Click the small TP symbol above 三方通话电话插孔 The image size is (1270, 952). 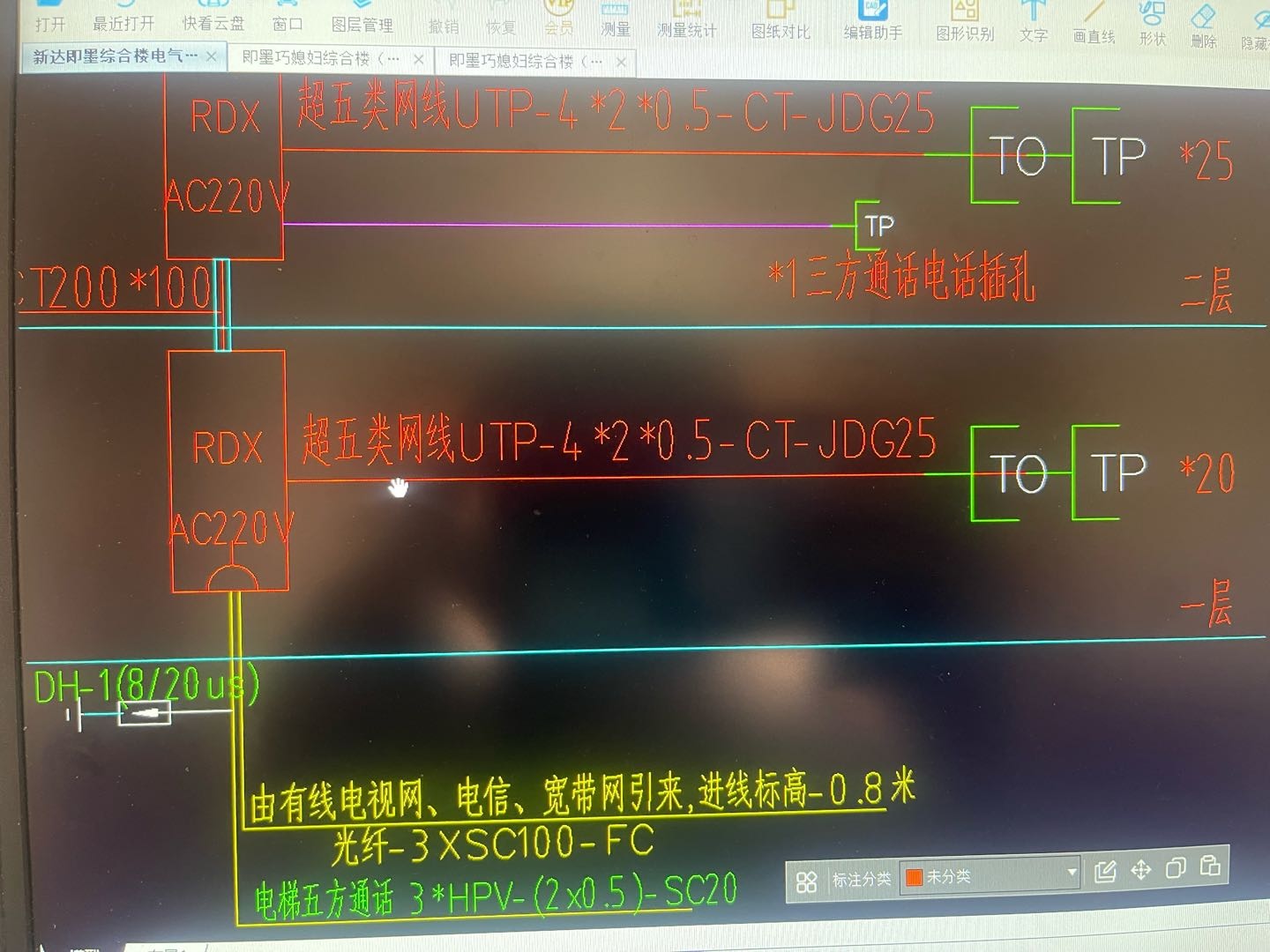click(x=876, y=226)
